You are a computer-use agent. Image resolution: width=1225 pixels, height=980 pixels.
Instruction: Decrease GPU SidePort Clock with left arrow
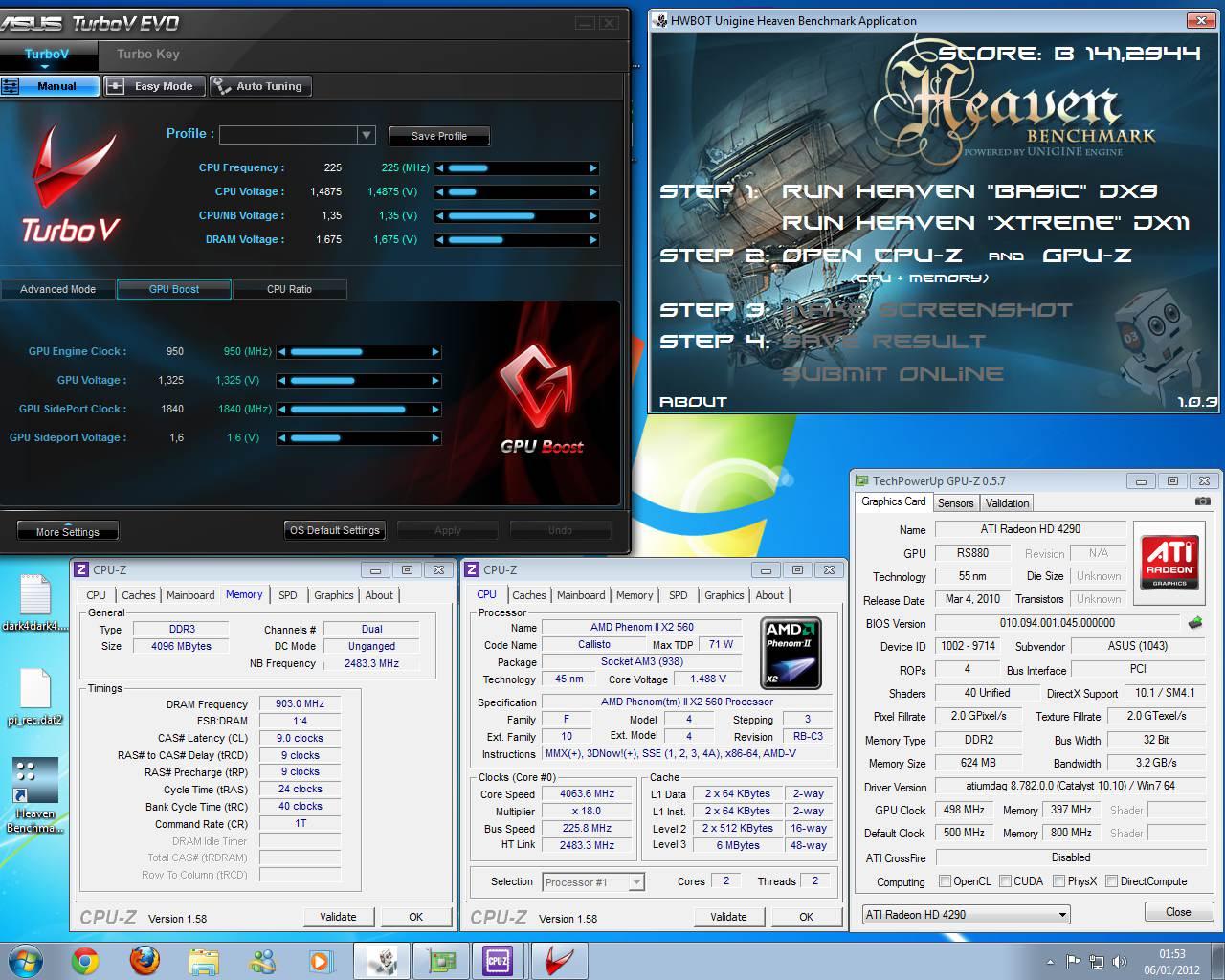[x=282, y=410]
